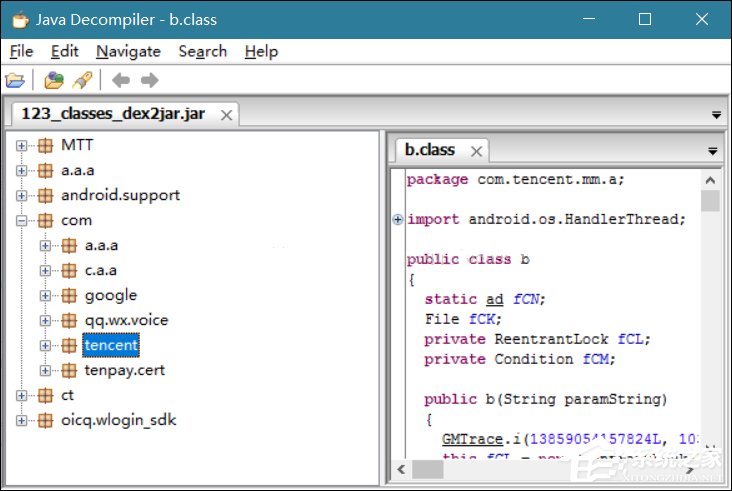Open the Help menu
732x491 pixels.
pyautogui.click(x=261, y=51)
